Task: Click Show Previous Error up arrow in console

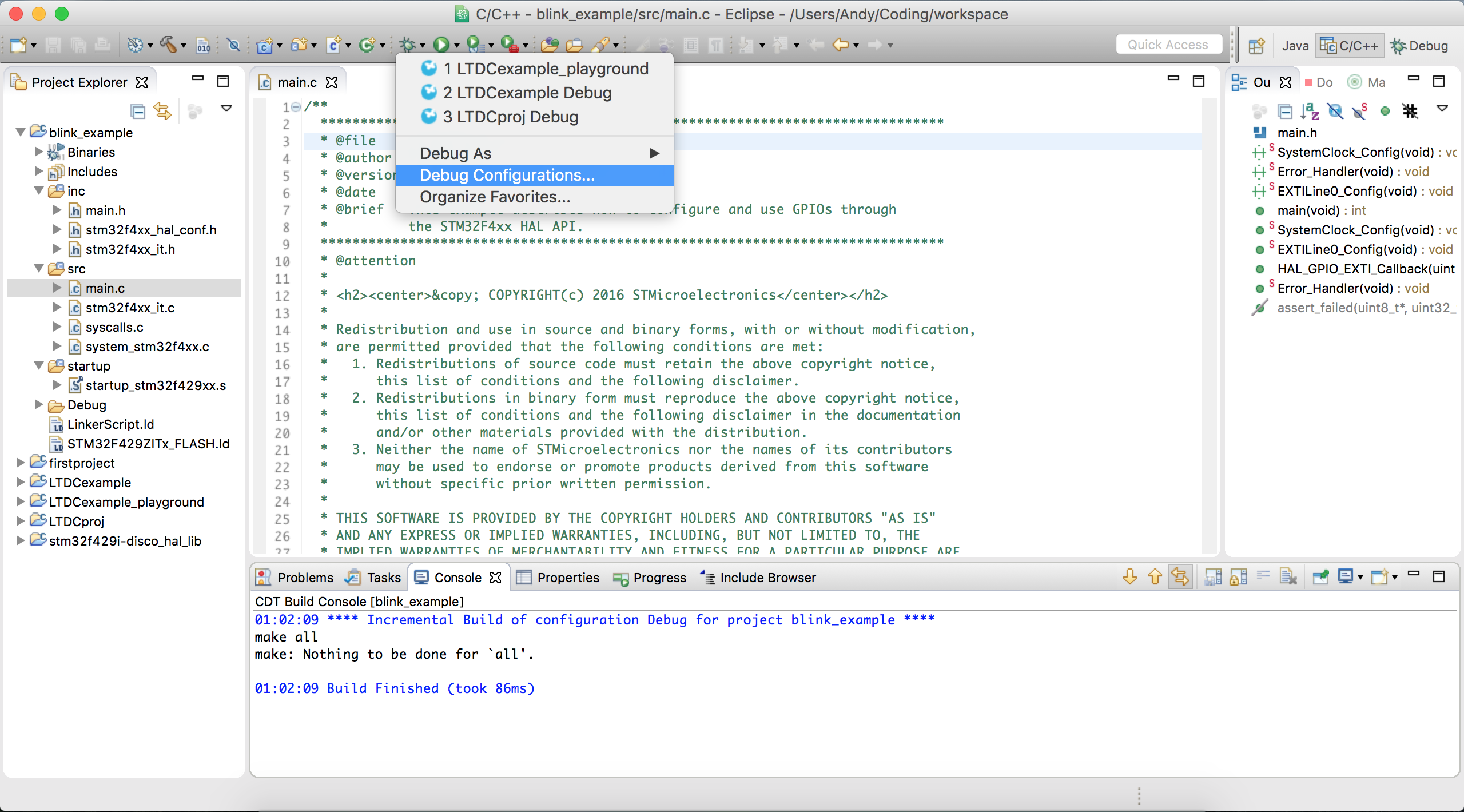Action: click(1155, 578)
